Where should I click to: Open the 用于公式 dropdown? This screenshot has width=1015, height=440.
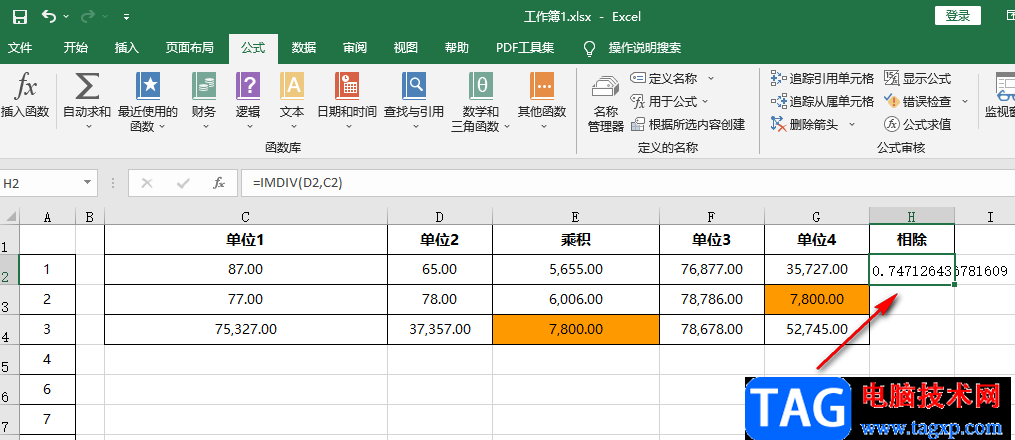tap(669, 102)
